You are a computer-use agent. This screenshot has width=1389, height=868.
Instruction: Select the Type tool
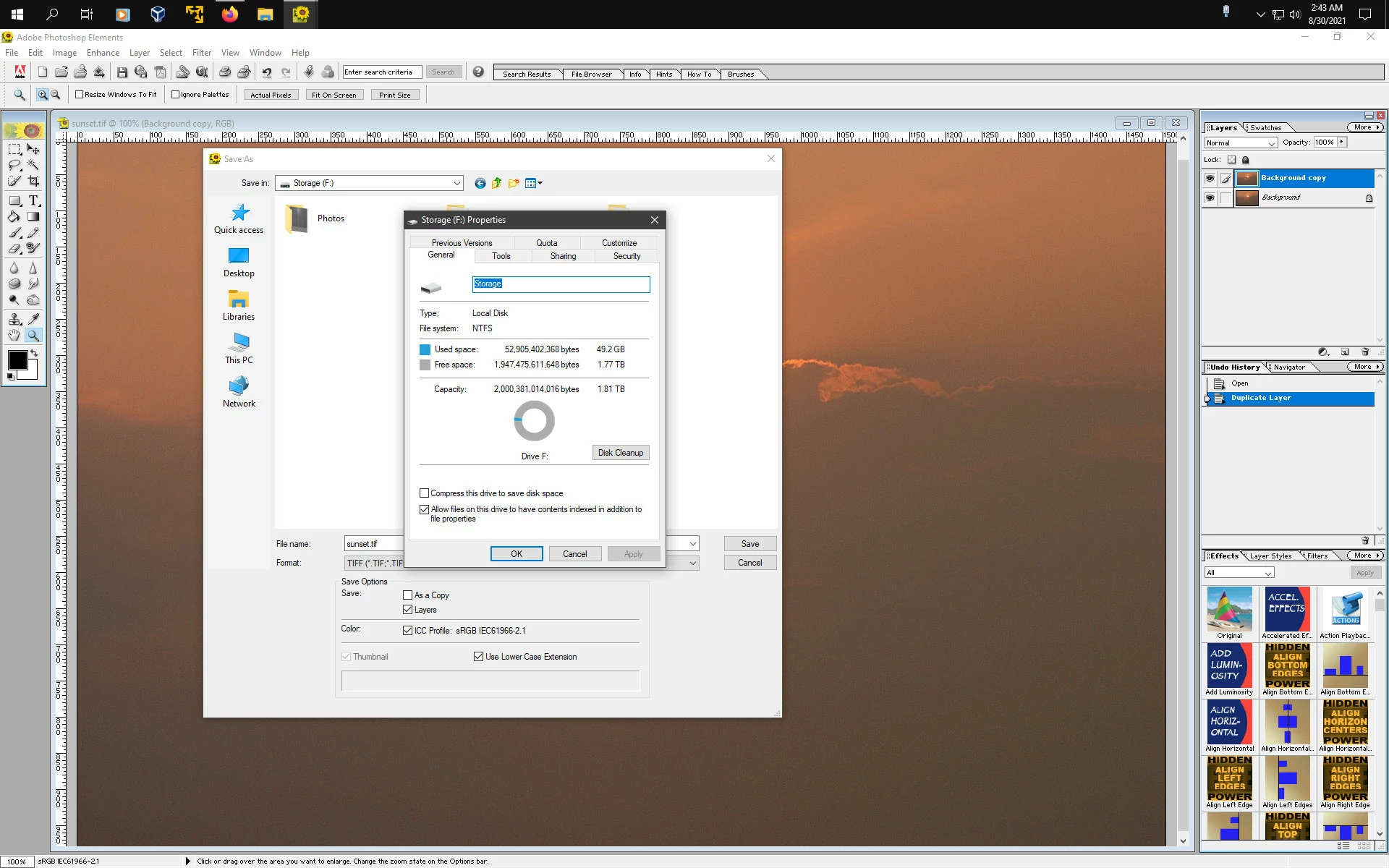click(33, 200)
